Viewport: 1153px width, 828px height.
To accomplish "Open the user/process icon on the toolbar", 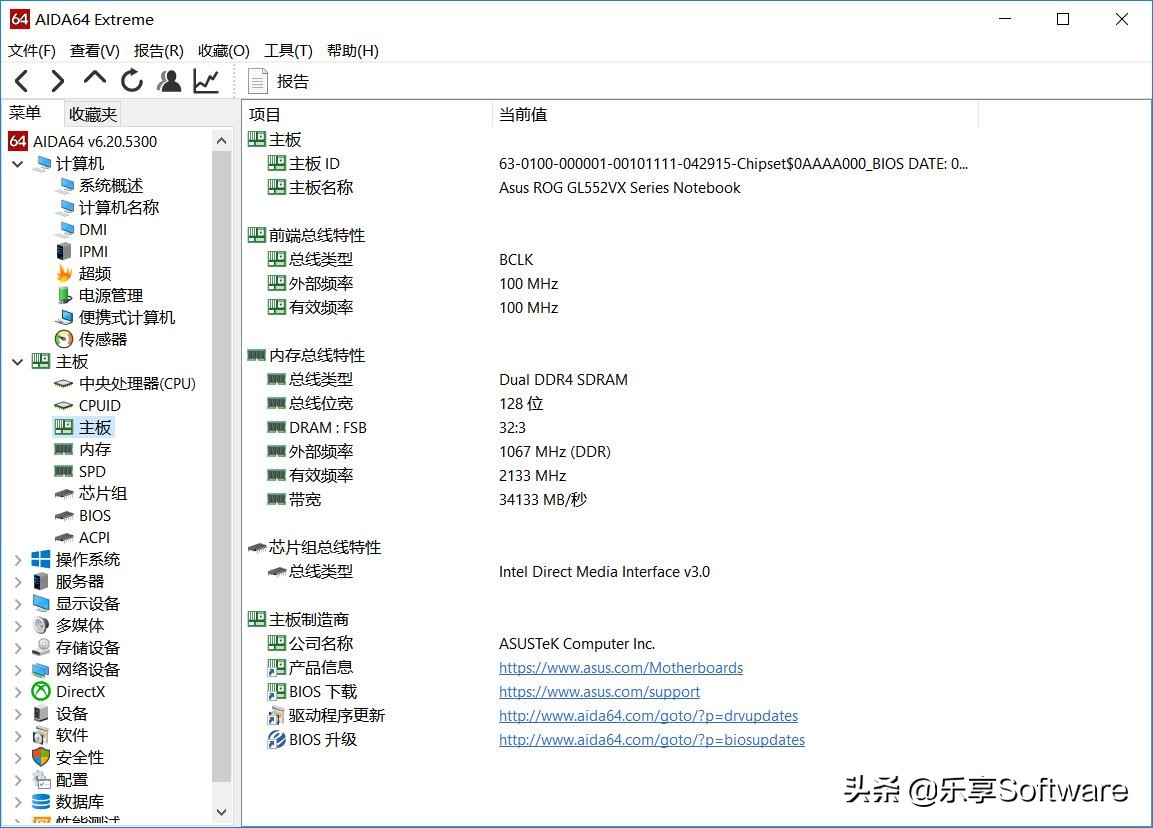I will (168, 80).
